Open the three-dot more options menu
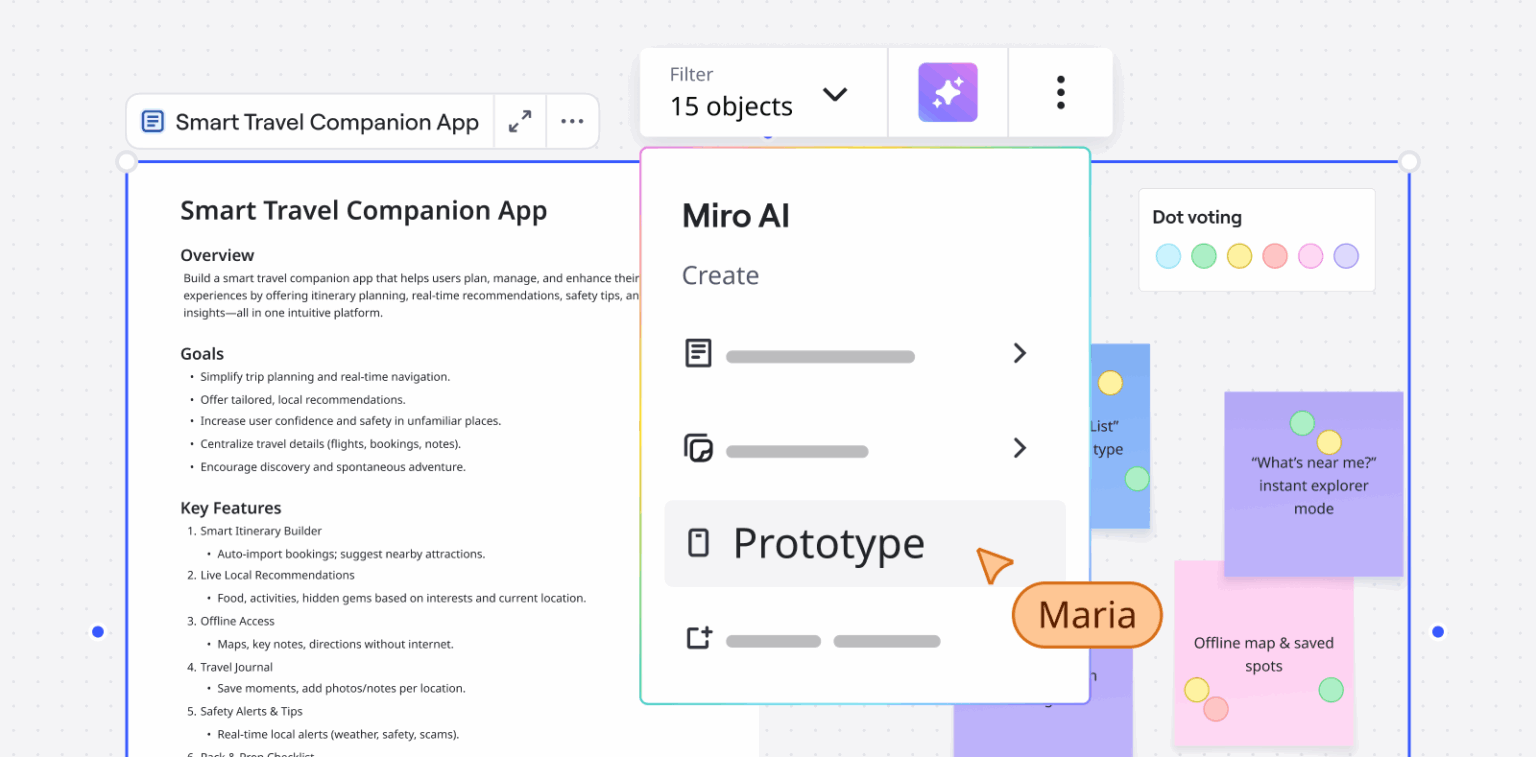 (1060, 93)
